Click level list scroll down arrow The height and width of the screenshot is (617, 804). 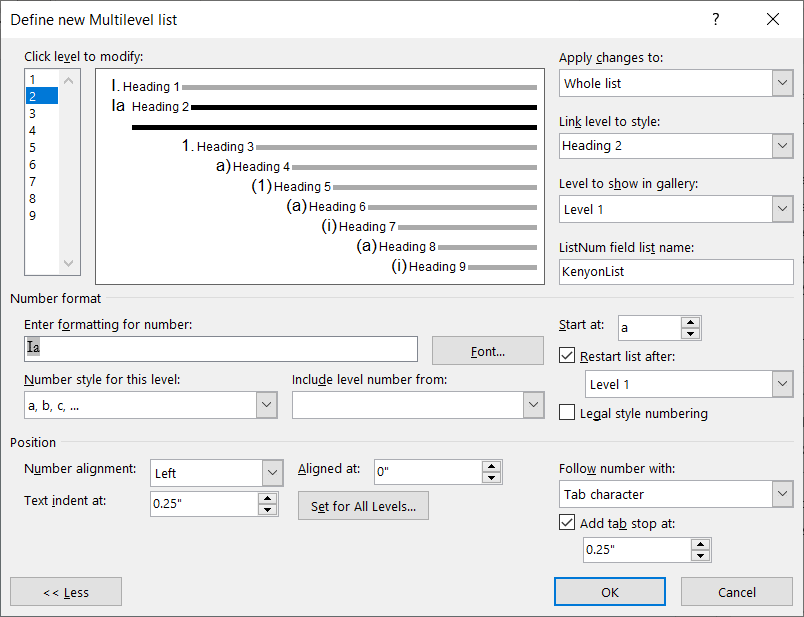coord(69,263)
